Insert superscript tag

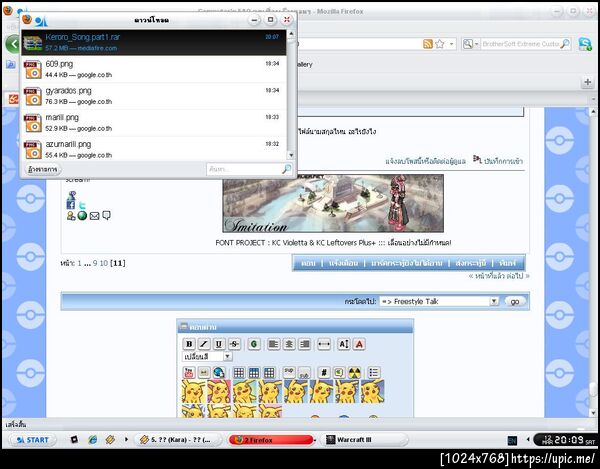click(289, 372)
